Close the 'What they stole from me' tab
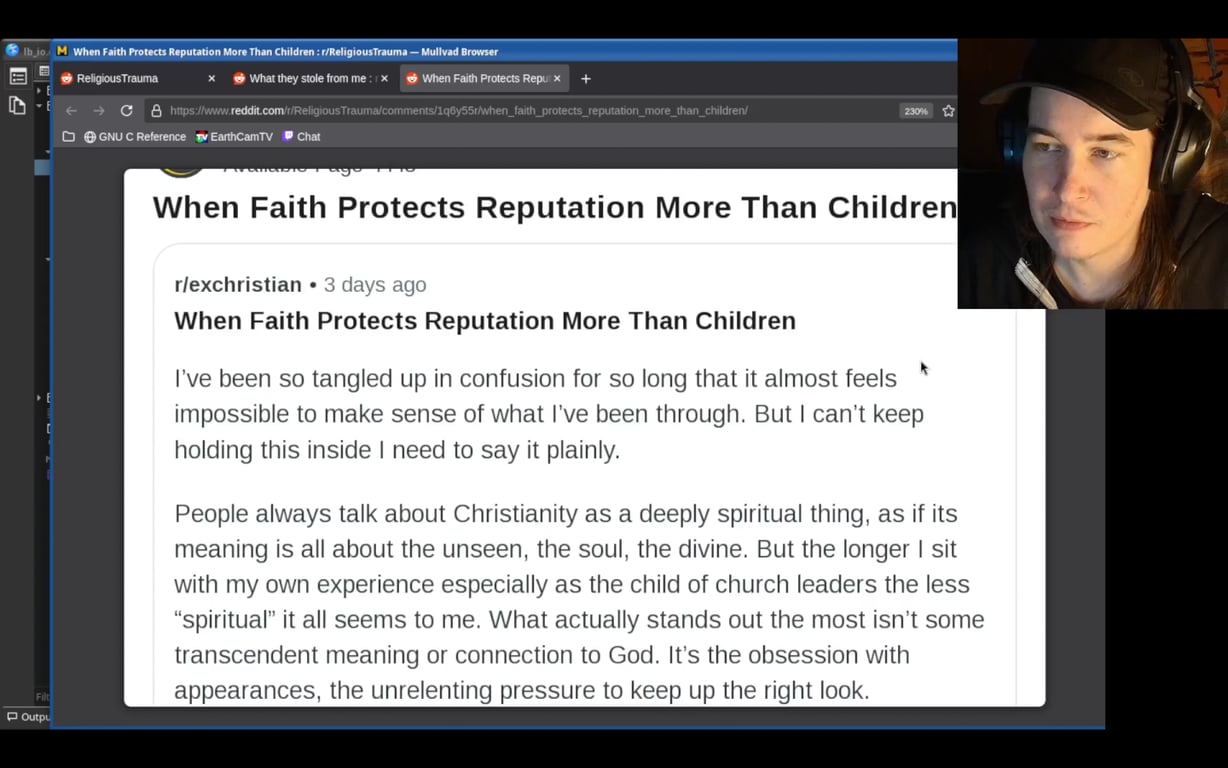The image size is (1228, 768). pos(384,78)
